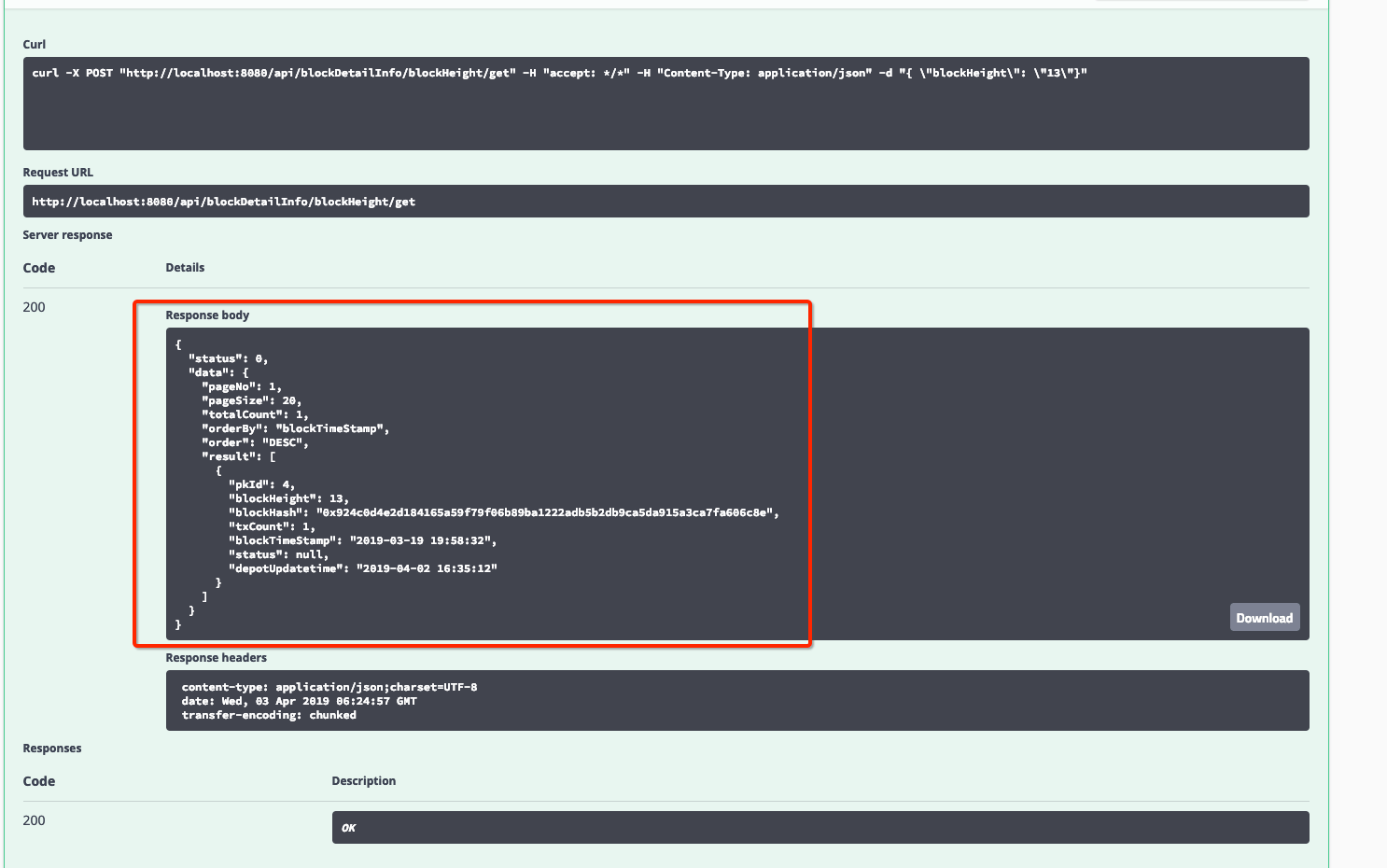Image resolution: width=1387 pixels, height=868 pixels.
Task: Click the curl command text block
Action: pos(560,73)
